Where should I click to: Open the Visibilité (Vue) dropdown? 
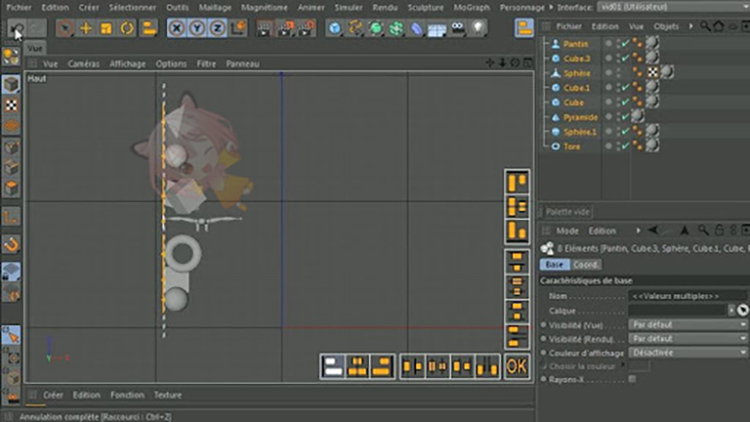coord(688,325)
